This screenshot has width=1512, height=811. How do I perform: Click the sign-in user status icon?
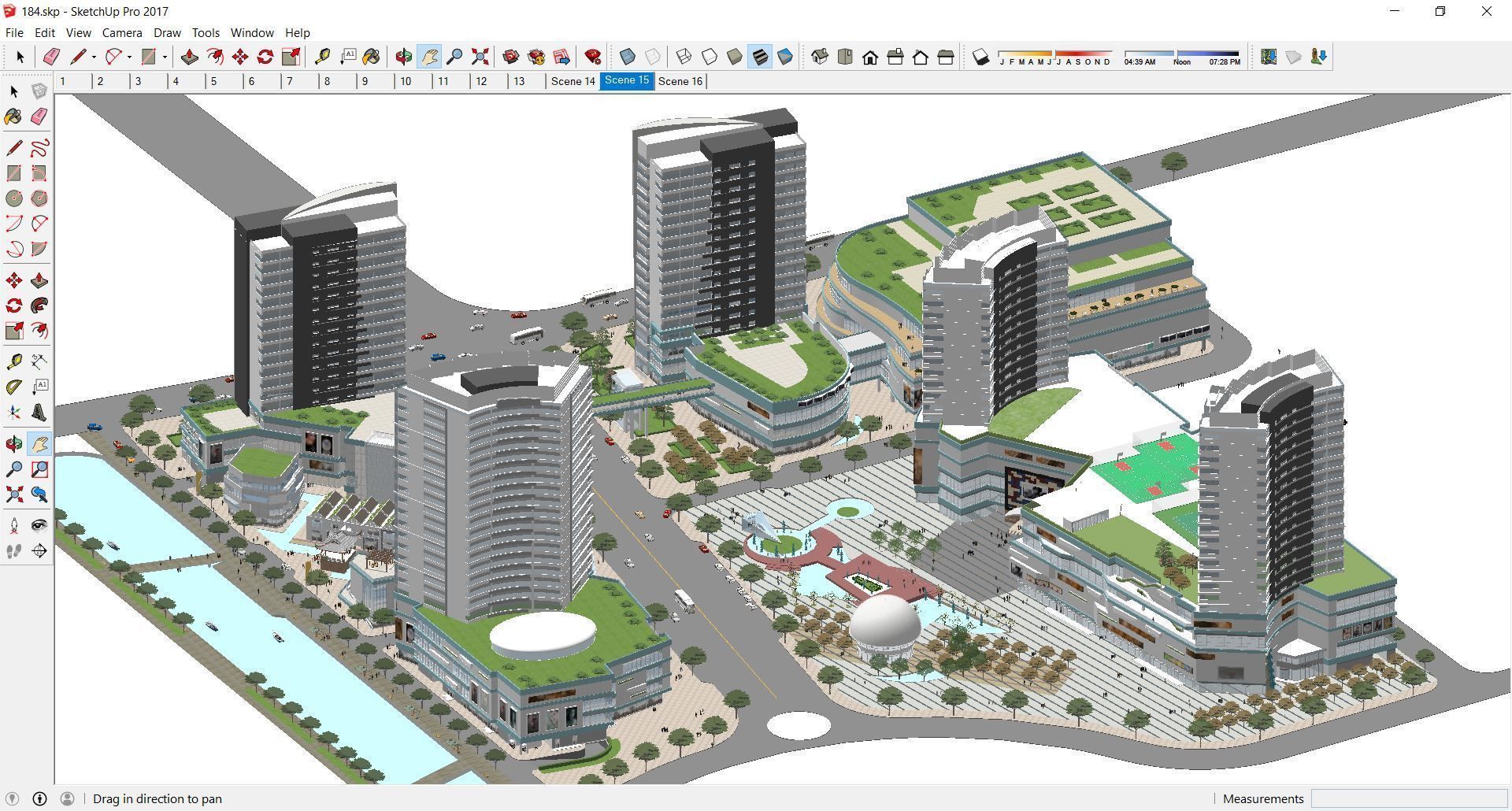[67, 798]
